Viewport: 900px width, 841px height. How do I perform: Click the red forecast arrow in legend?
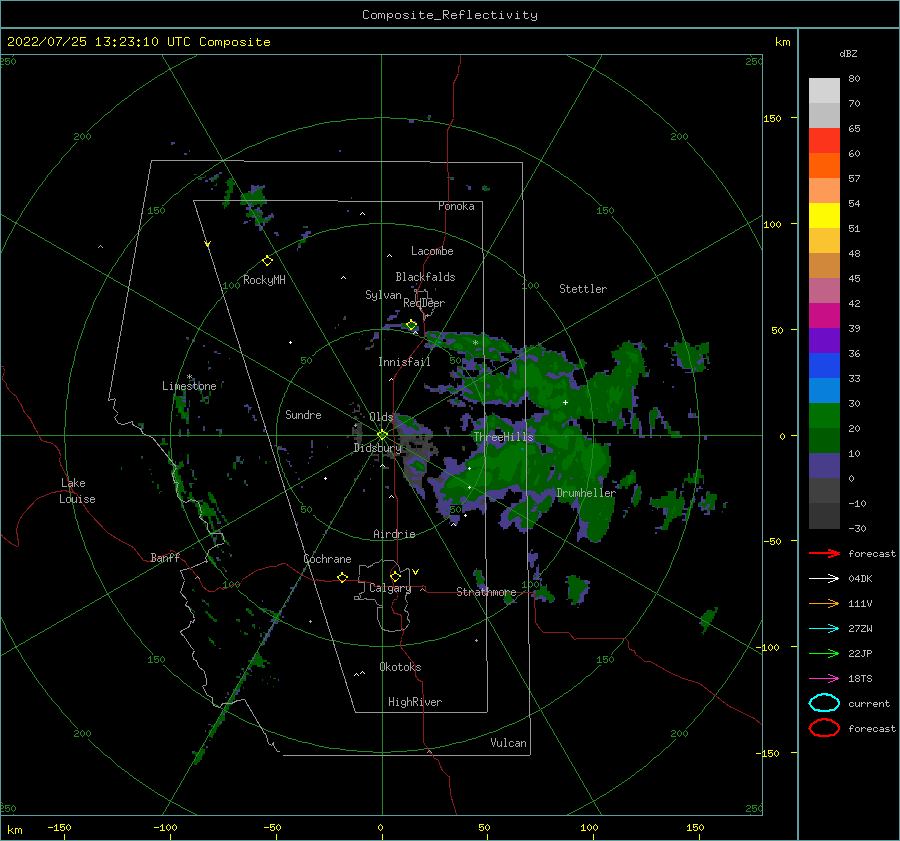(824, 553)
